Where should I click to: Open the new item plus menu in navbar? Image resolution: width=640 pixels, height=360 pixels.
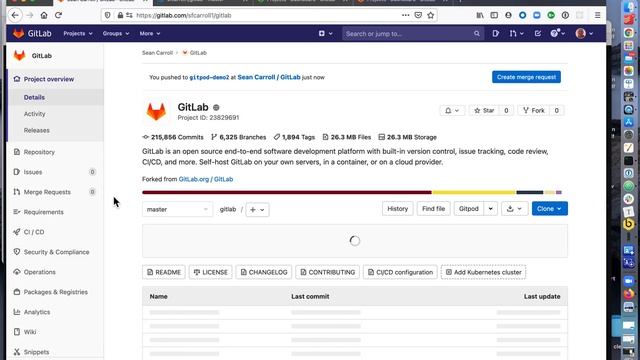pyautogui.click(x=325, y=33)
